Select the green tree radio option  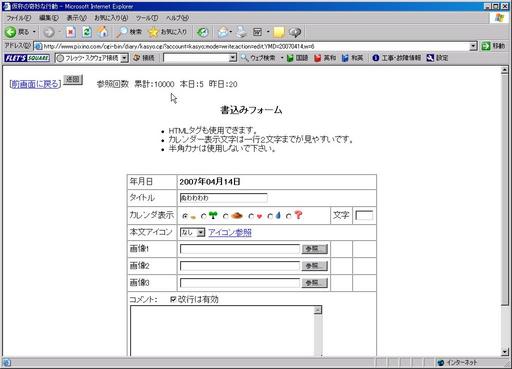click(204, 216)
